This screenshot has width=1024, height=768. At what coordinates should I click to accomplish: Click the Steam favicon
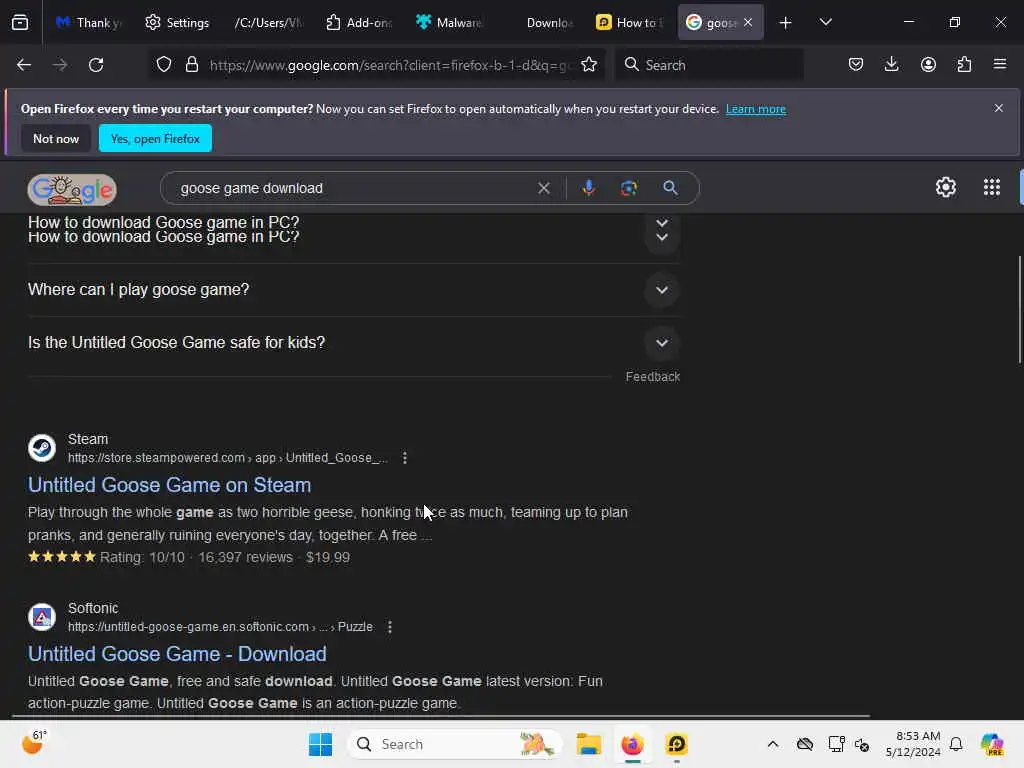(42, 448)
